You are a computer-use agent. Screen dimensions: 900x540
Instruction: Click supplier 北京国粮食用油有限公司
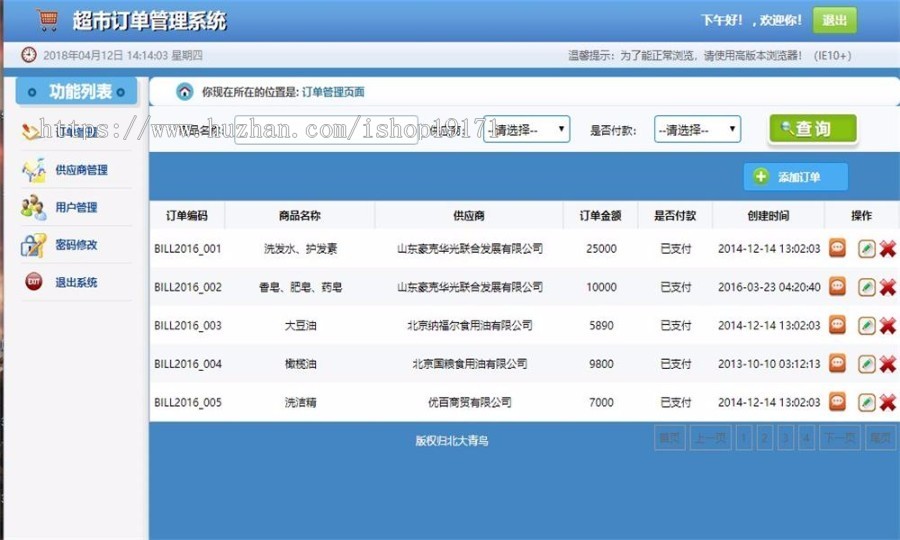[470, 364]
